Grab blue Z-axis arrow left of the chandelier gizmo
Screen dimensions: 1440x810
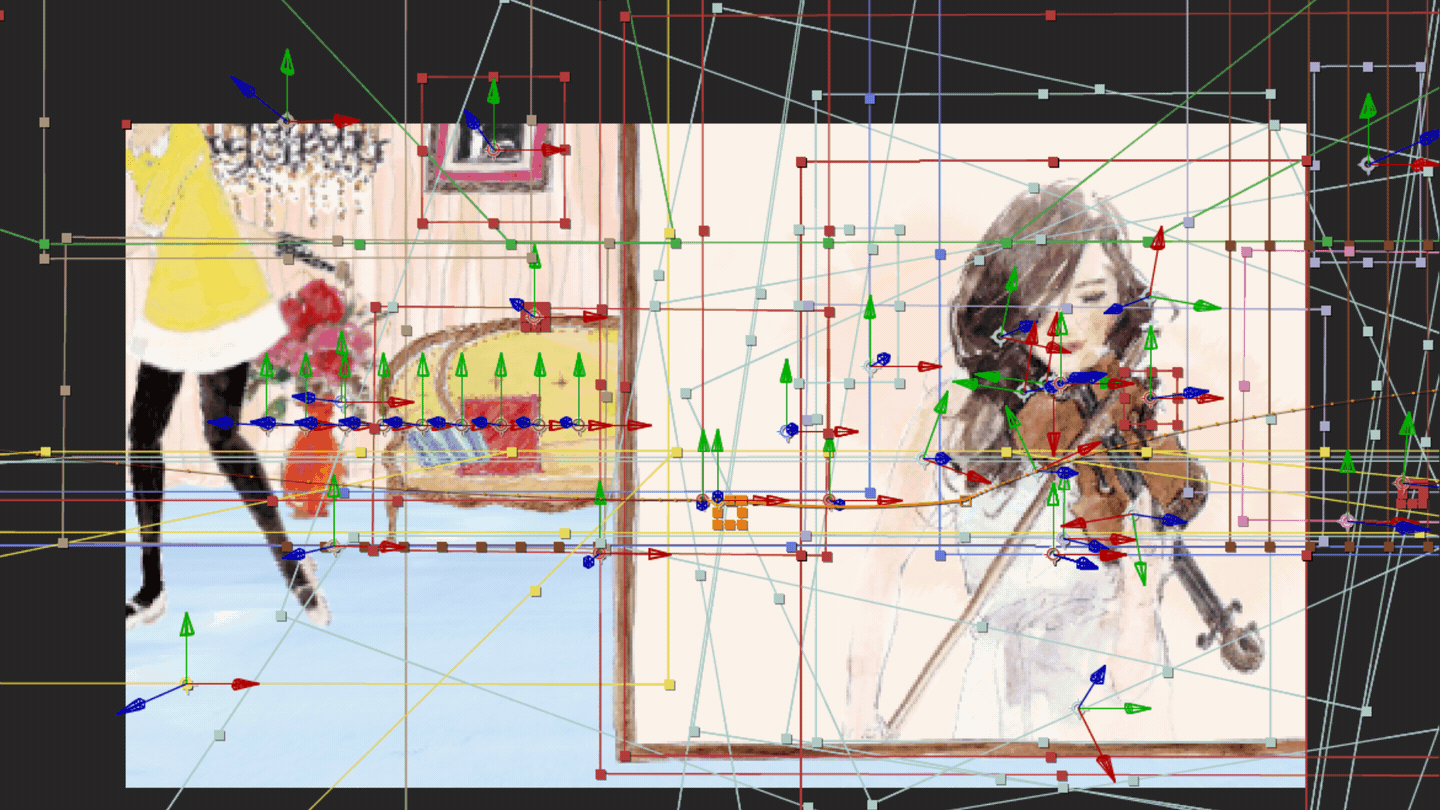coord(243,87)
